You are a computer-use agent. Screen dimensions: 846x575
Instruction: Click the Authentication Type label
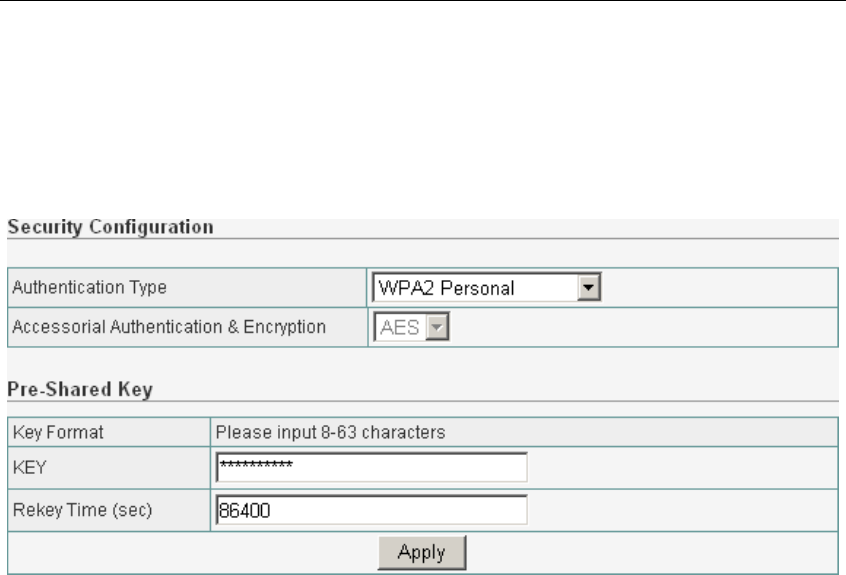[88, 289]
